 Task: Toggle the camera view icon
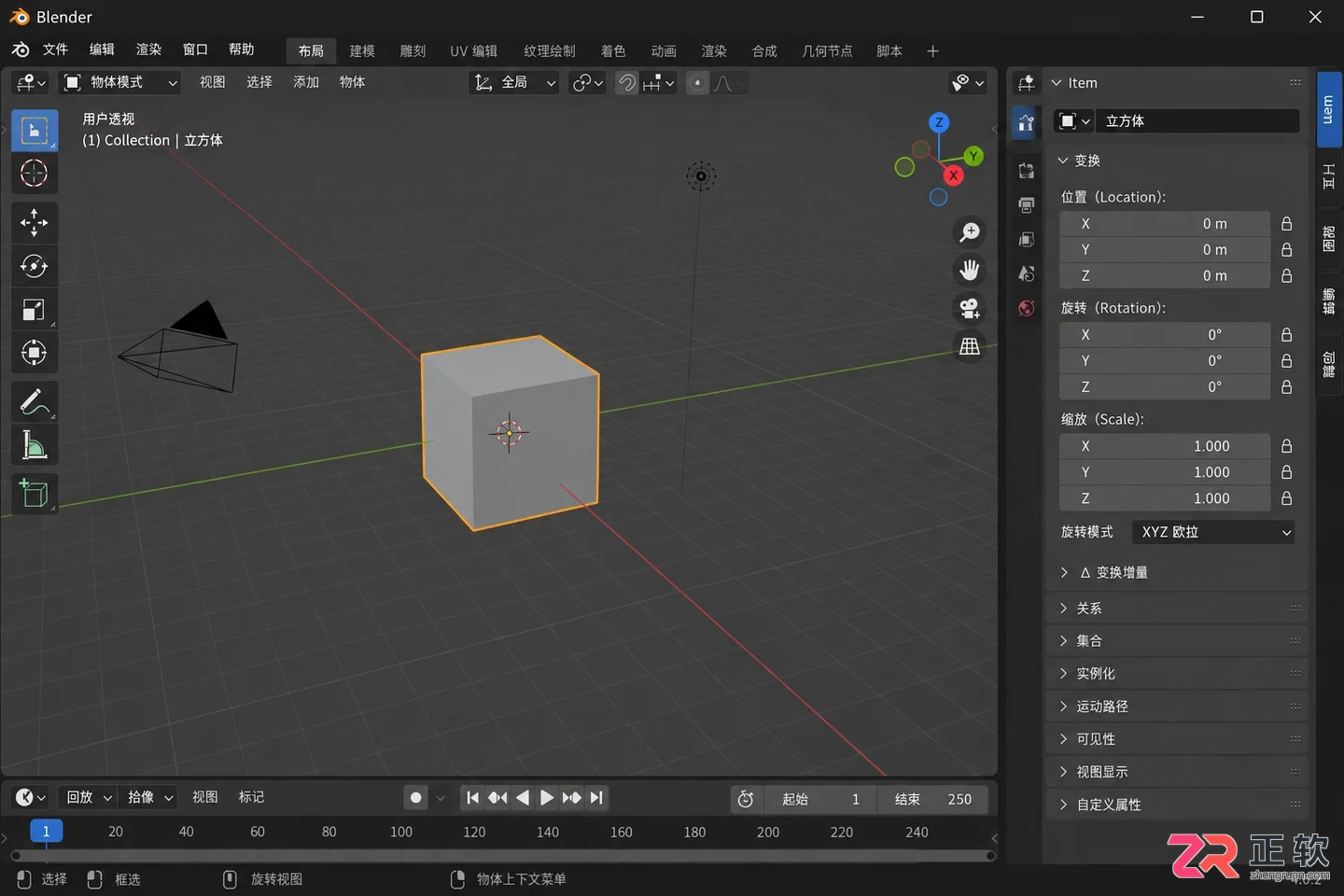(x=970, y=308)
